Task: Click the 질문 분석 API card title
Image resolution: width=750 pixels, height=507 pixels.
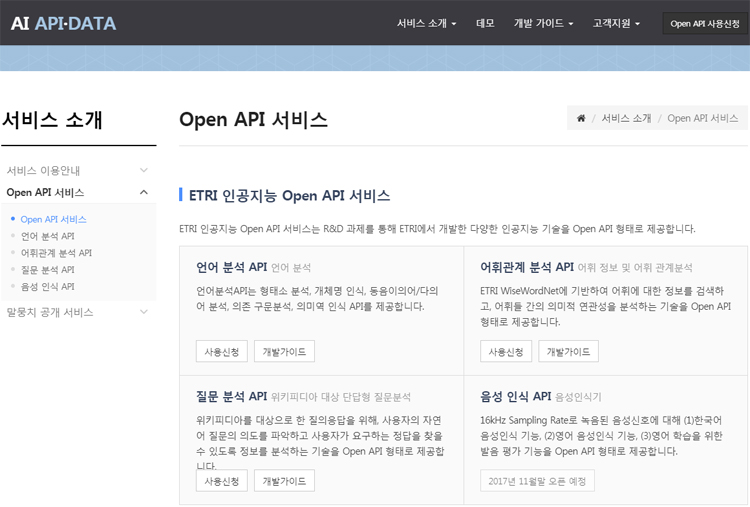Action: pos(232,396)
